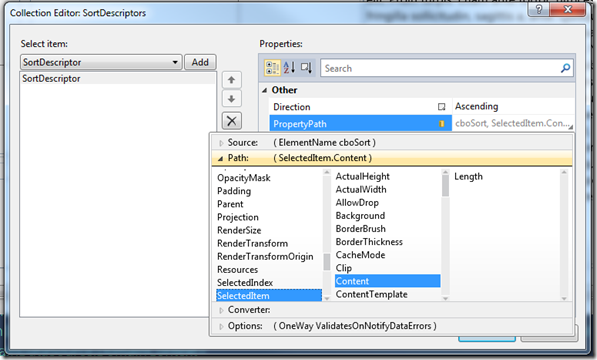Switch to alphabetical sort icon in Properties
The width and height of the screenshot is (597, 360).
[289, 68]
